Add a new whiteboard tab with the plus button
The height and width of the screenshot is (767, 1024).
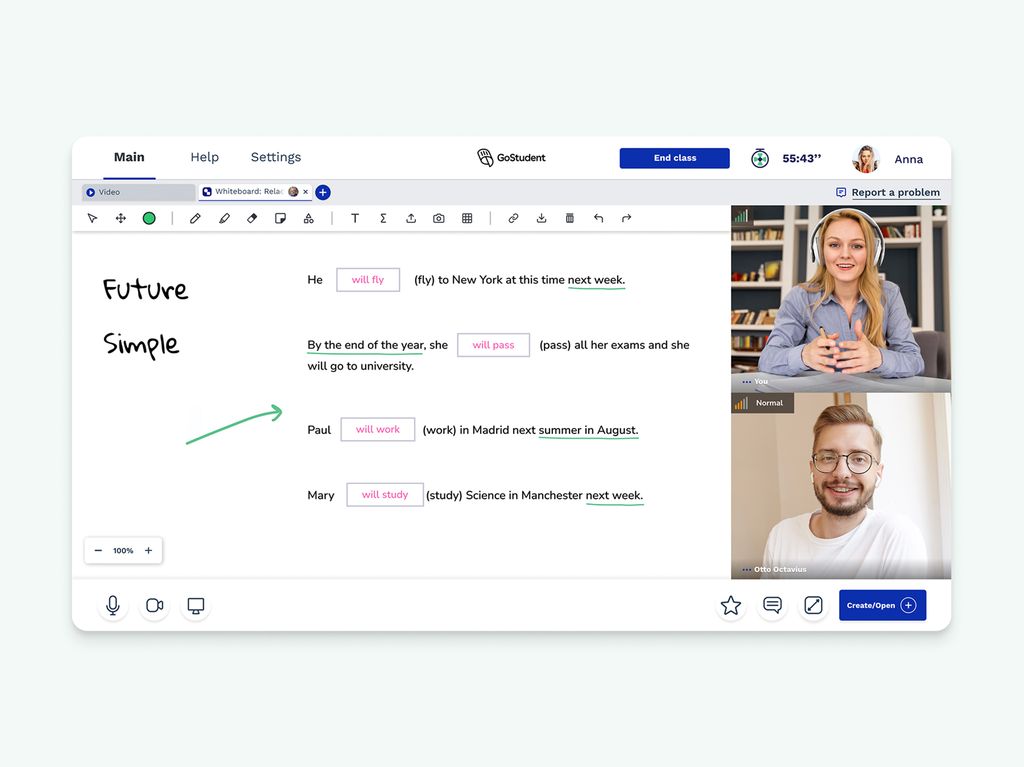tap(322, 191)
